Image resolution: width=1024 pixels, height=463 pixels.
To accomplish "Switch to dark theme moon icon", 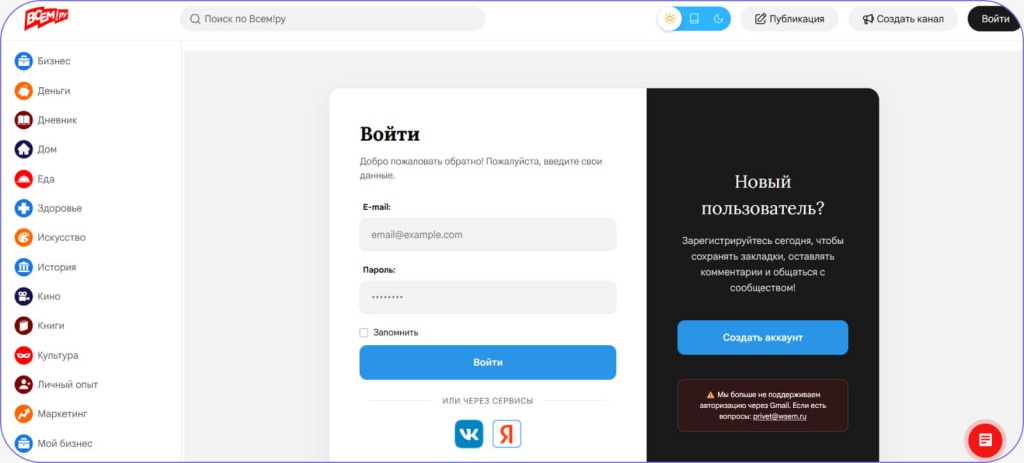I will tap(718, 19).
